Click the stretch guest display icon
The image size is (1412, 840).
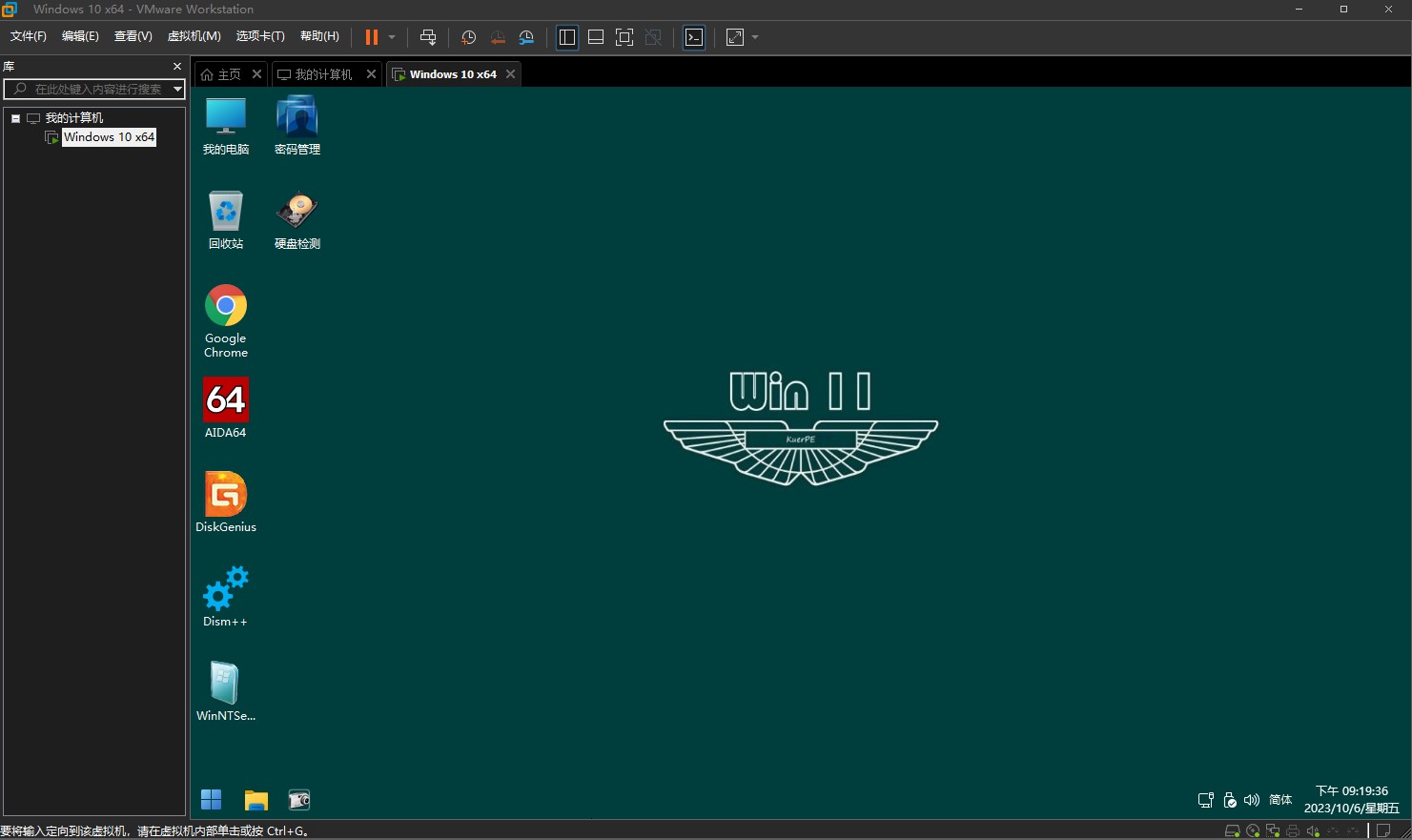coord(735,37)
